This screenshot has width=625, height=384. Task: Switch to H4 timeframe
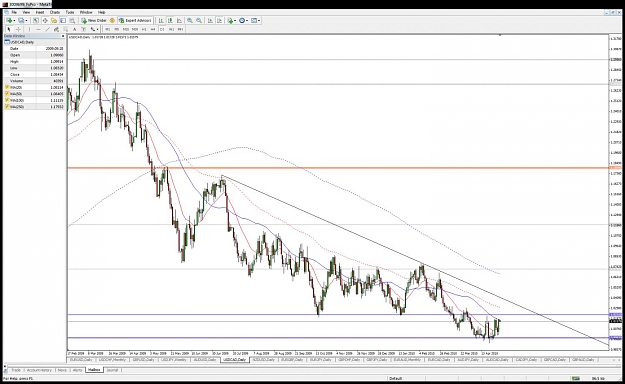tap(153, 29)
